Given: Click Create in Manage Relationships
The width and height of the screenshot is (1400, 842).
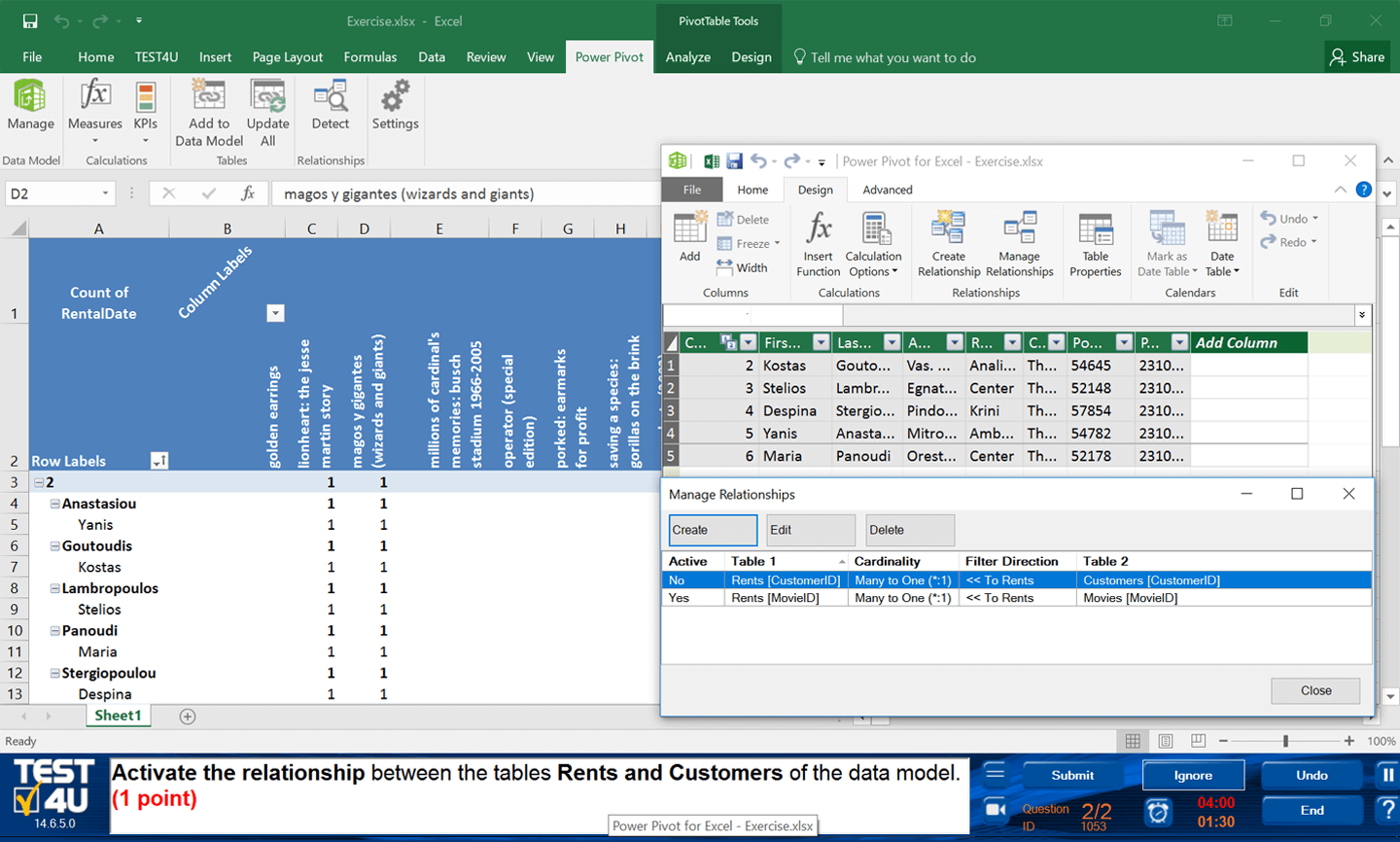Looking at the screenshot, I should tap(713, 530).
